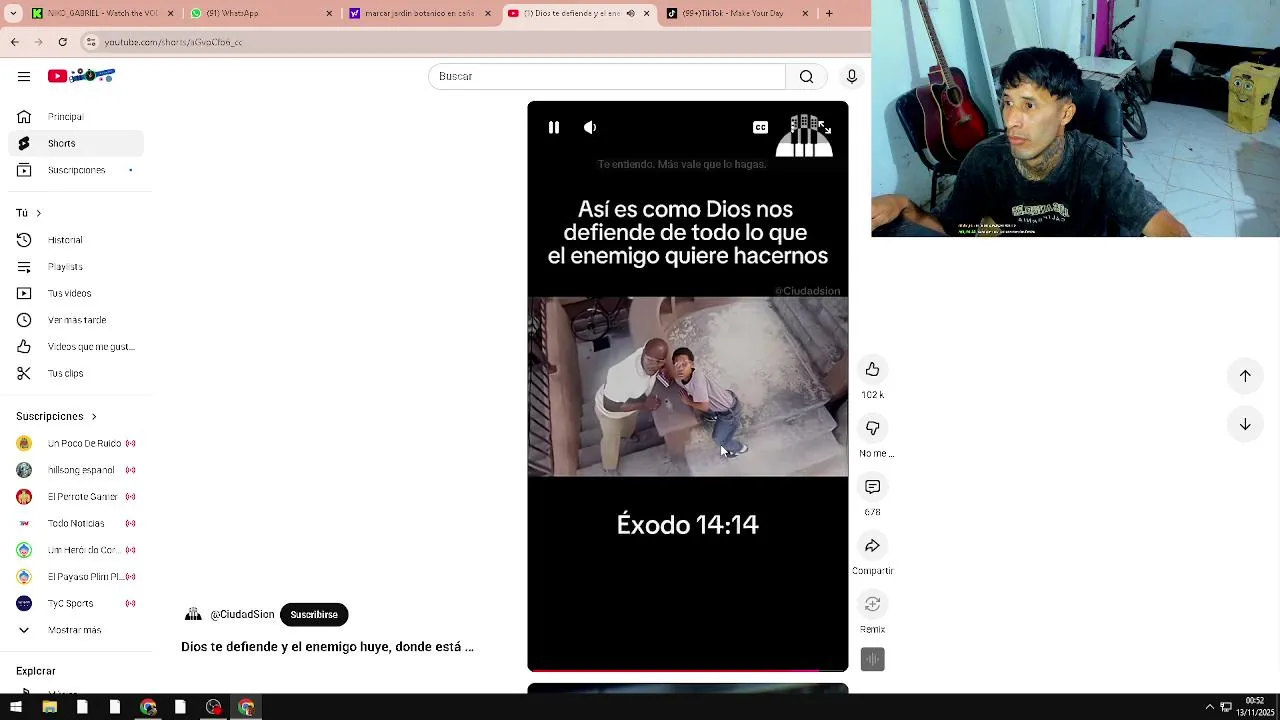Viewport: 1280px width, 720px height.
Task: Open El Payaso Plim Plim channel
Action: coord(76,577)
